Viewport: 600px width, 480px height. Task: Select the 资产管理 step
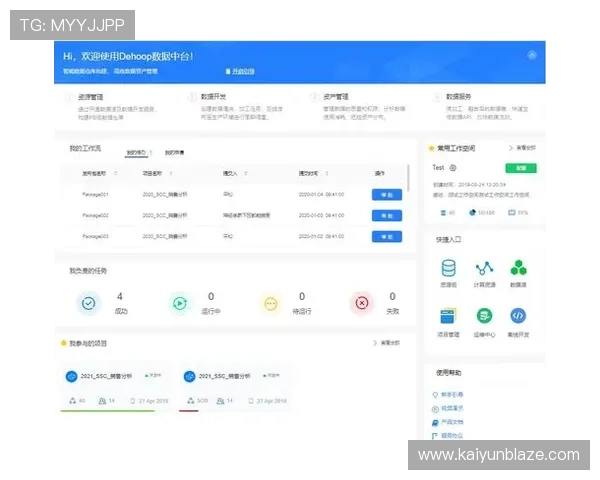point(336,96)
